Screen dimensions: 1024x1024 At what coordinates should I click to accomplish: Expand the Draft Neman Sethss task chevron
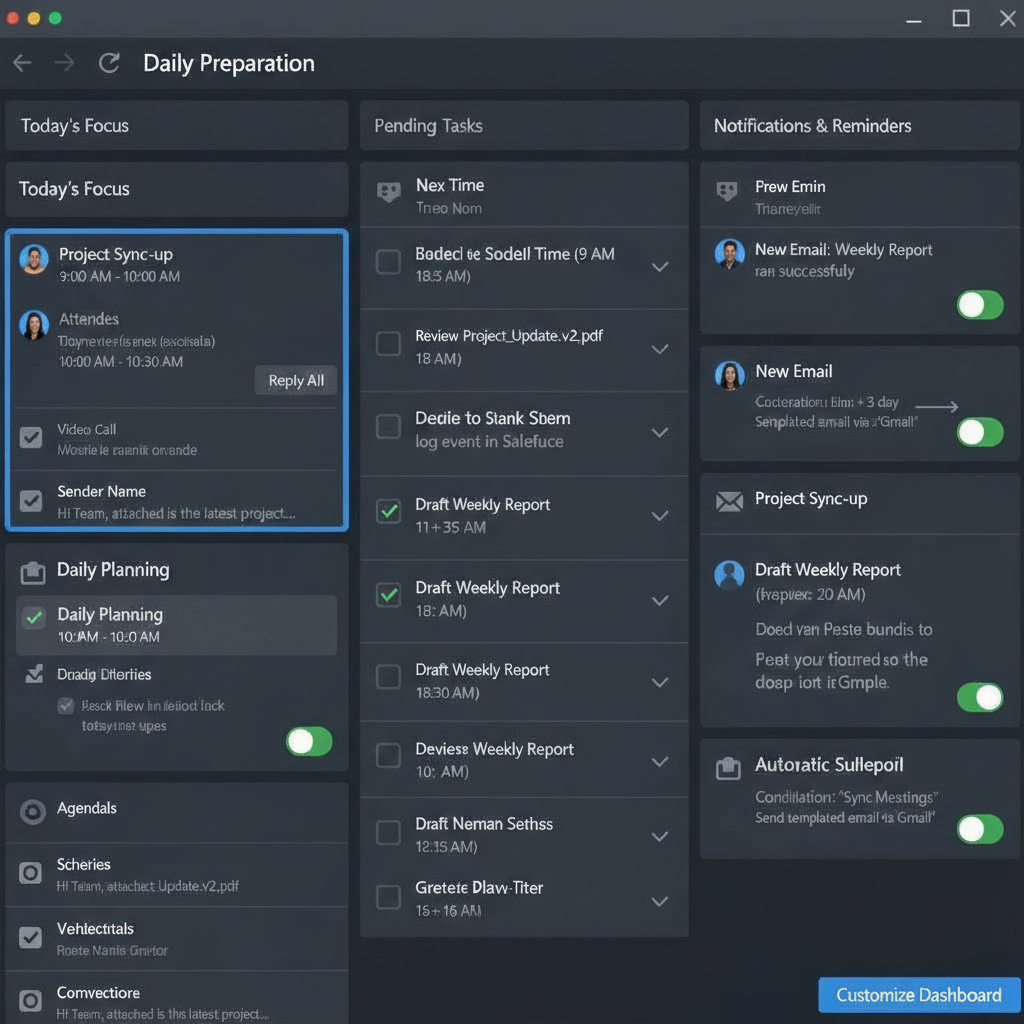(x=659, y=836)
